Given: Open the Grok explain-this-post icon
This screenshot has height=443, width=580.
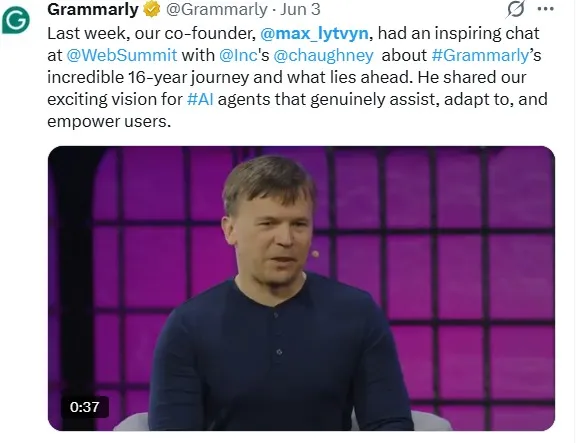Looking at the screenshot, I should [515, 9].
